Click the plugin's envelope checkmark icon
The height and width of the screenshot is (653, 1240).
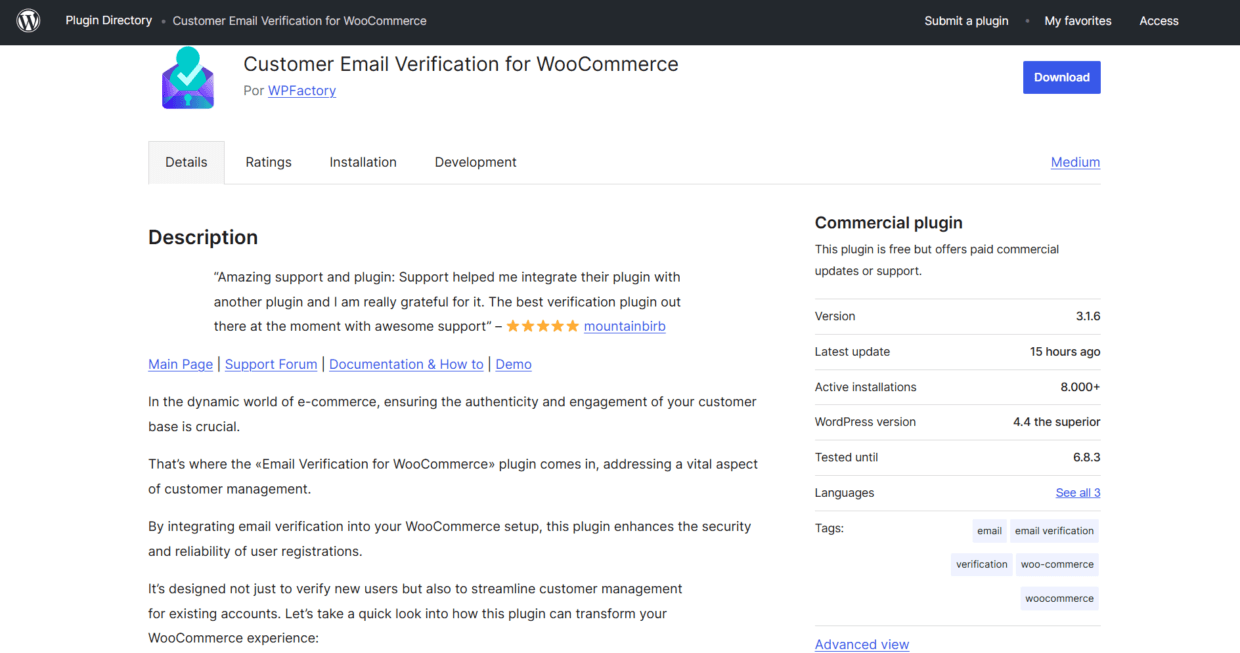click(187, 77)
